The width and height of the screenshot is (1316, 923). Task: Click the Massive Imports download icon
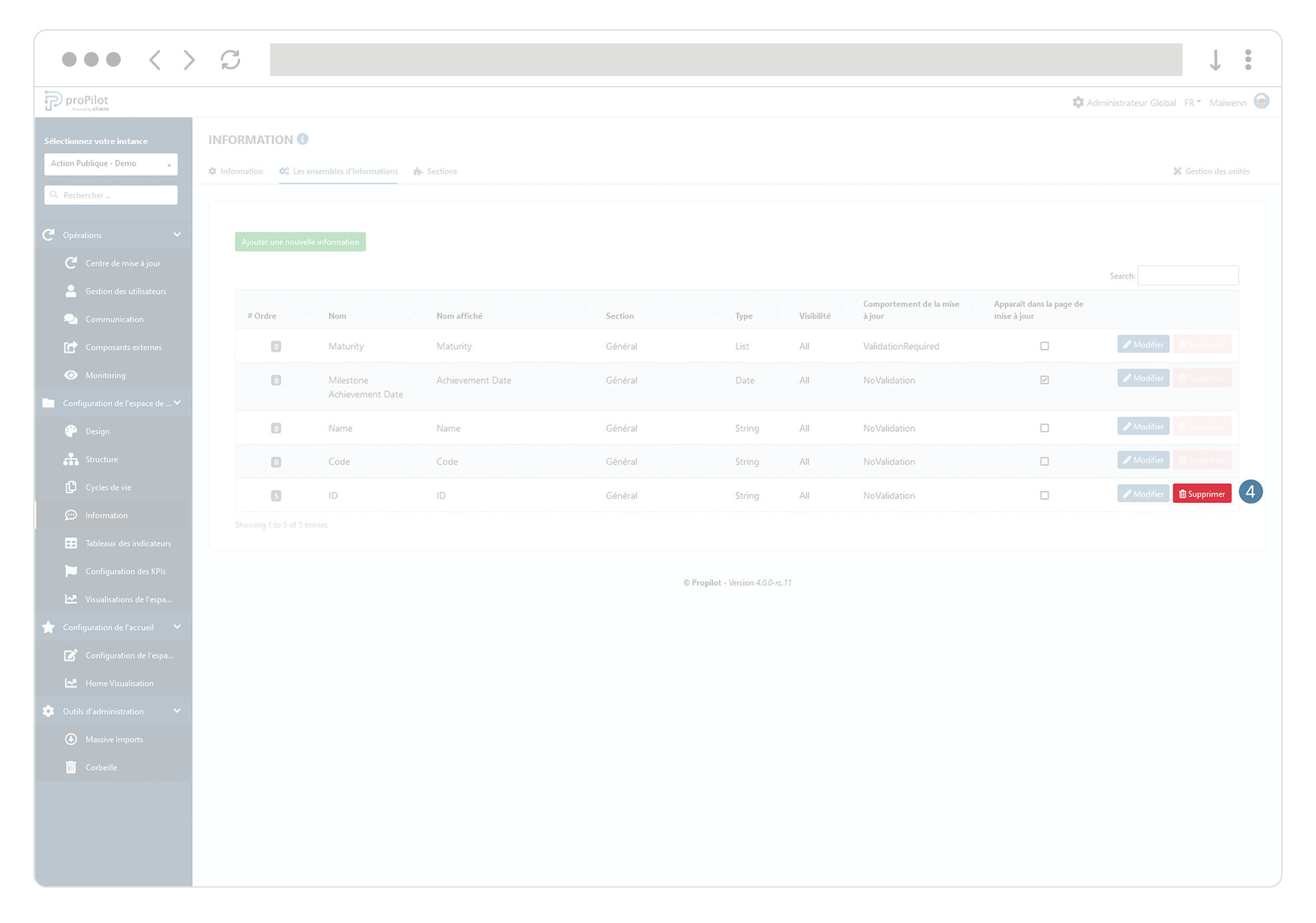71,739
